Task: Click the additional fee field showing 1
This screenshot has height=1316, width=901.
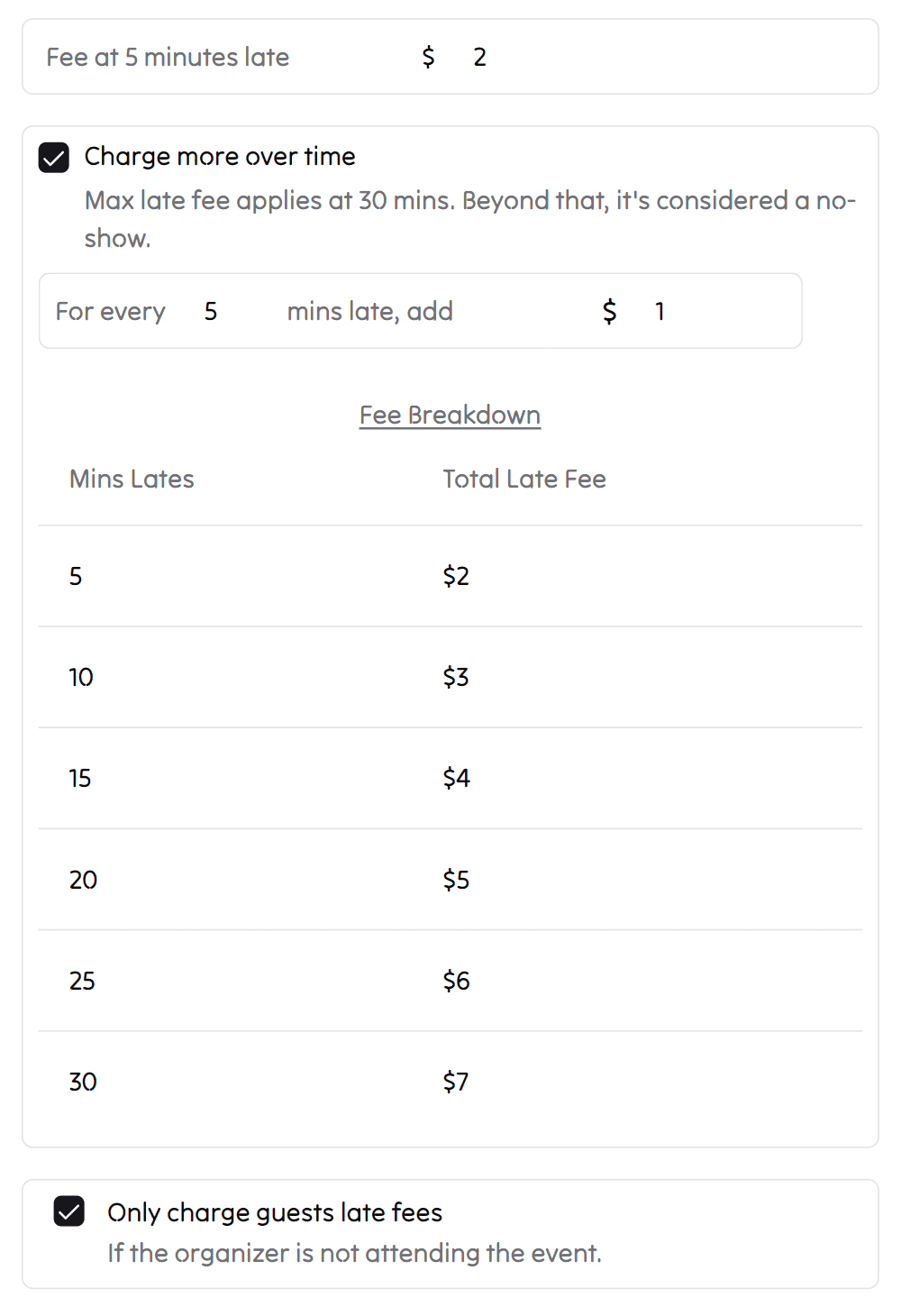Action: 660,311
